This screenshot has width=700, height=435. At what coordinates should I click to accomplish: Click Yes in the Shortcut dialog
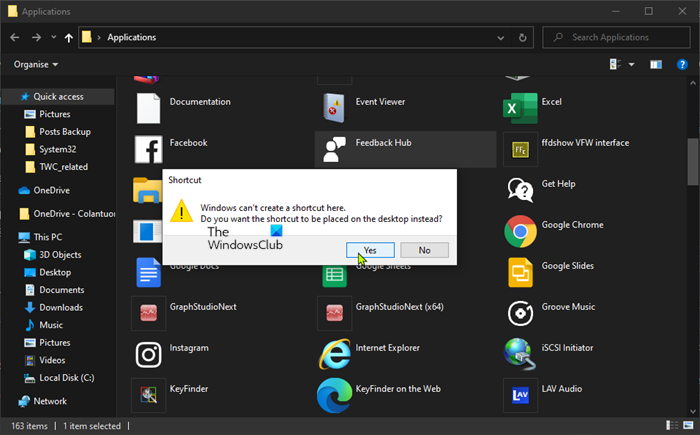pyautogui.click(x=369, y=250)
